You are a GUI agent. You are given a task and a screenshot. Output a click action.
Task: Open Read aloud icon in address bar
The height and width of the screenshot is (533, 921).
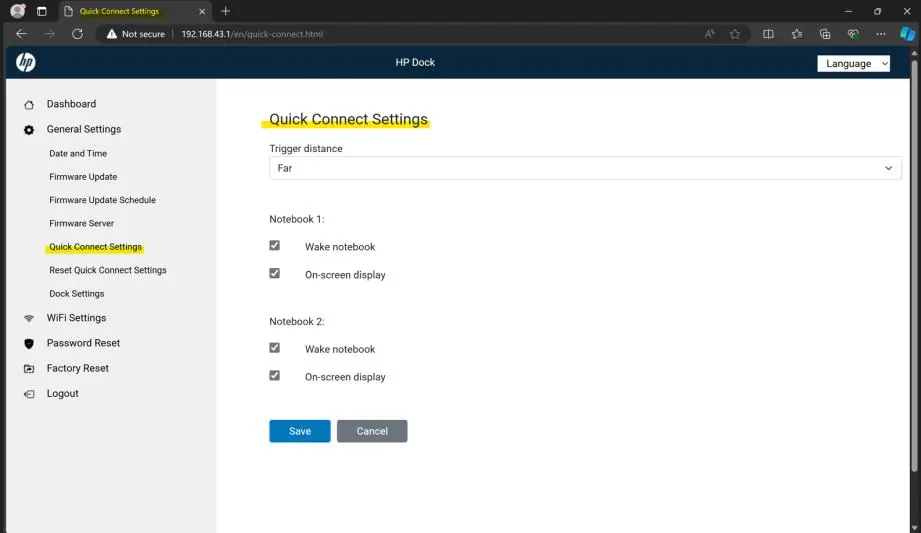click(x=710, y=34)
